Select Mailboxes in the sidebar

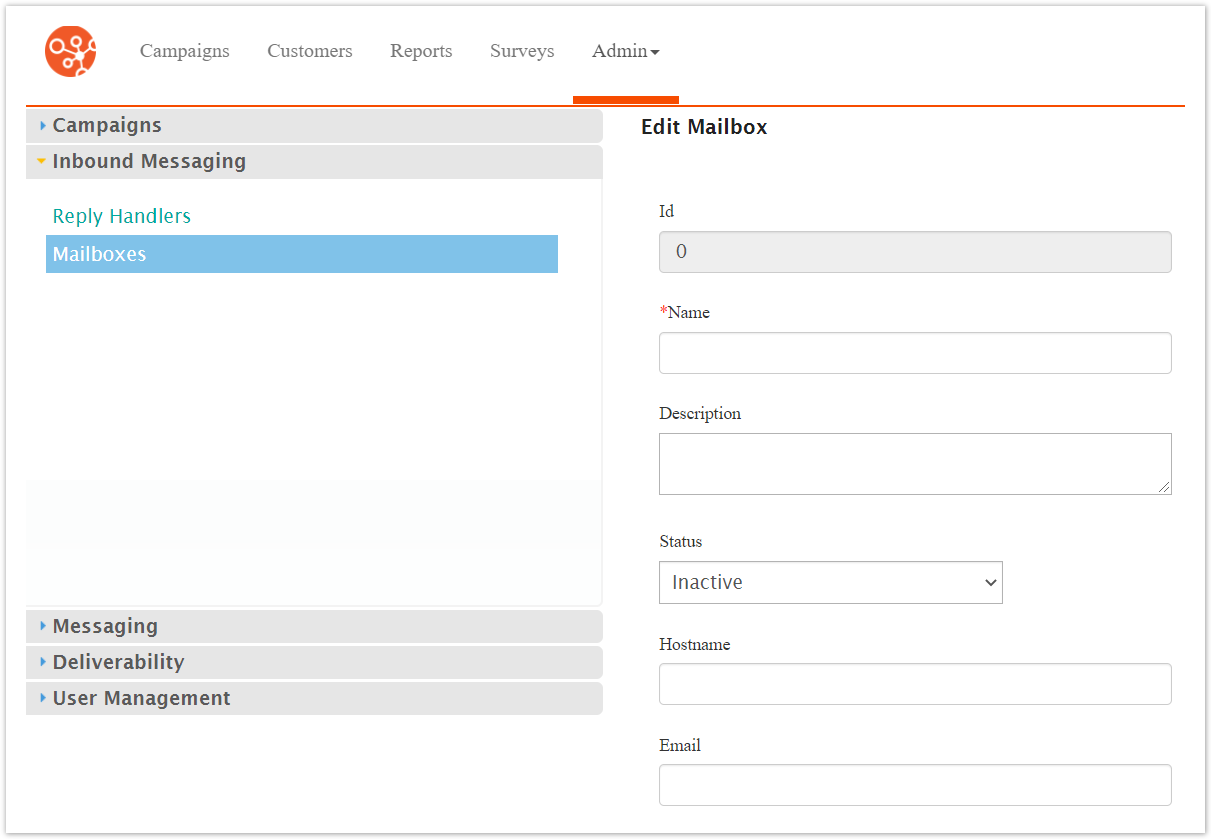[x=100, y=254]
